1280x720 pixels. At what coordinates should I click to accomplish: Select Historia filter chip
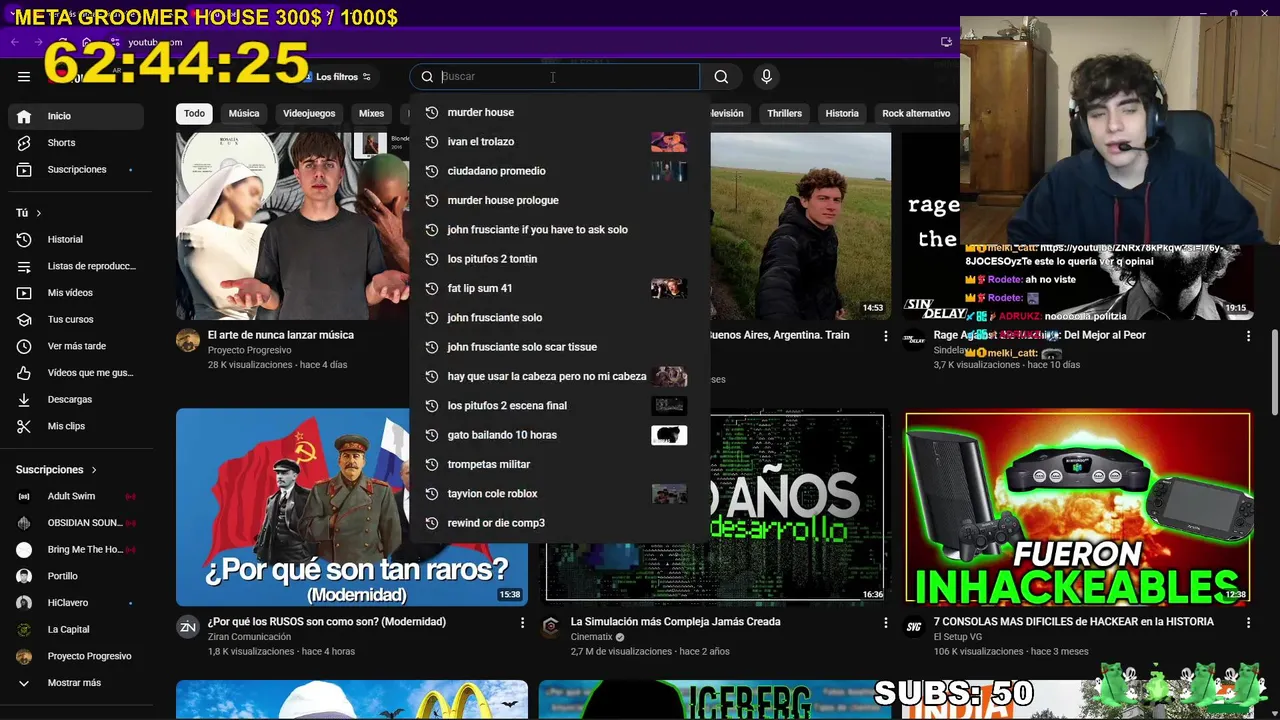842,114
